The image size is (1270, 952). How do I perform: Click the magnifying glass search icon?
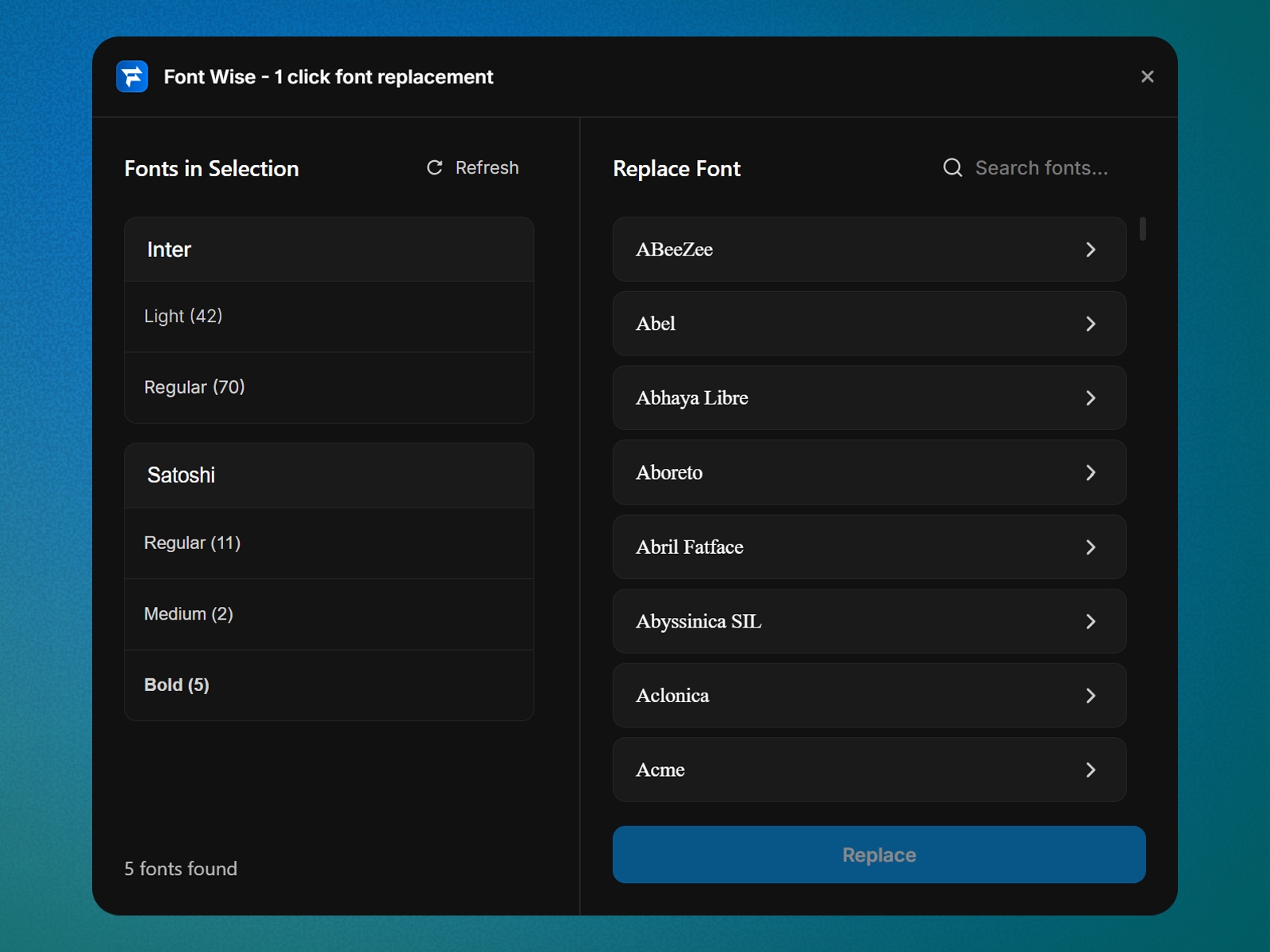pos(952,167)
